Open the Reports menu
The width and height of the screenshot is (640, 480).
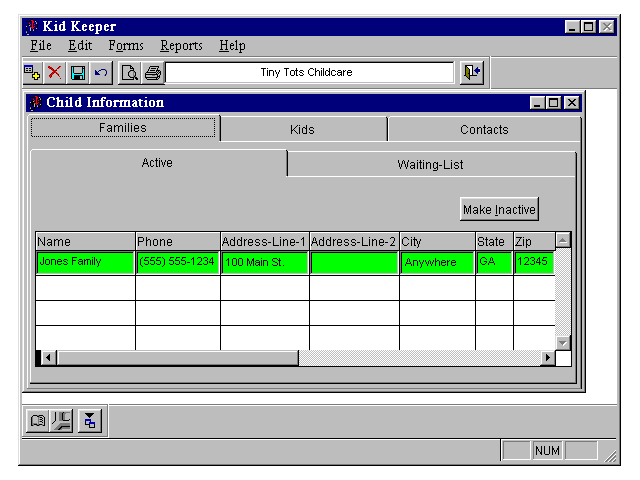[x=181, y=46]
